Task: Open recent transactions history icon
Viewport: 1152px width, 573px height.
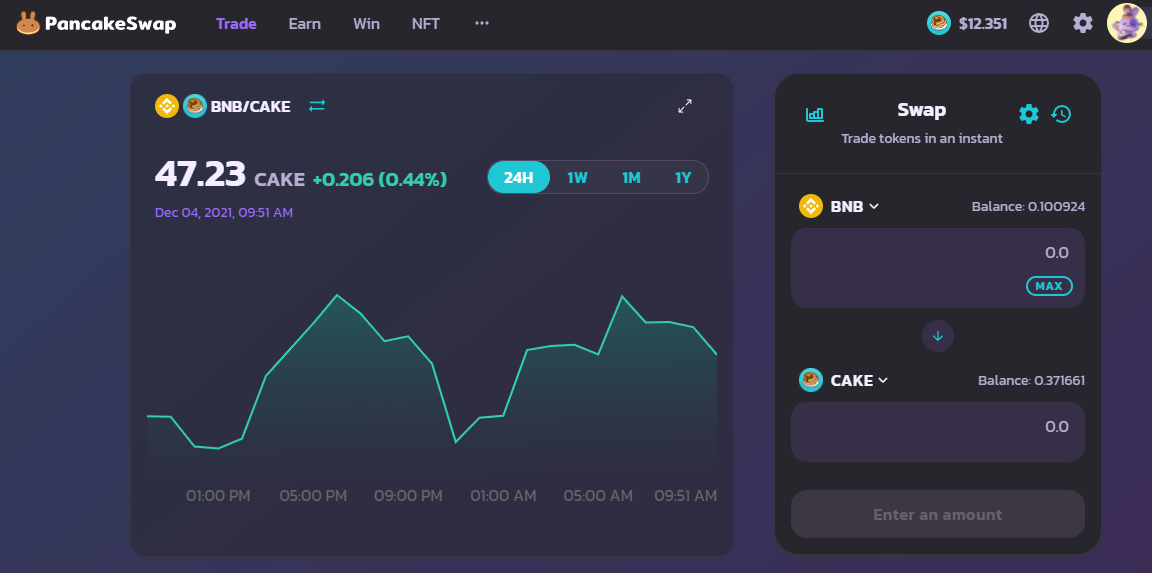Action: (x=1061, y=114)
